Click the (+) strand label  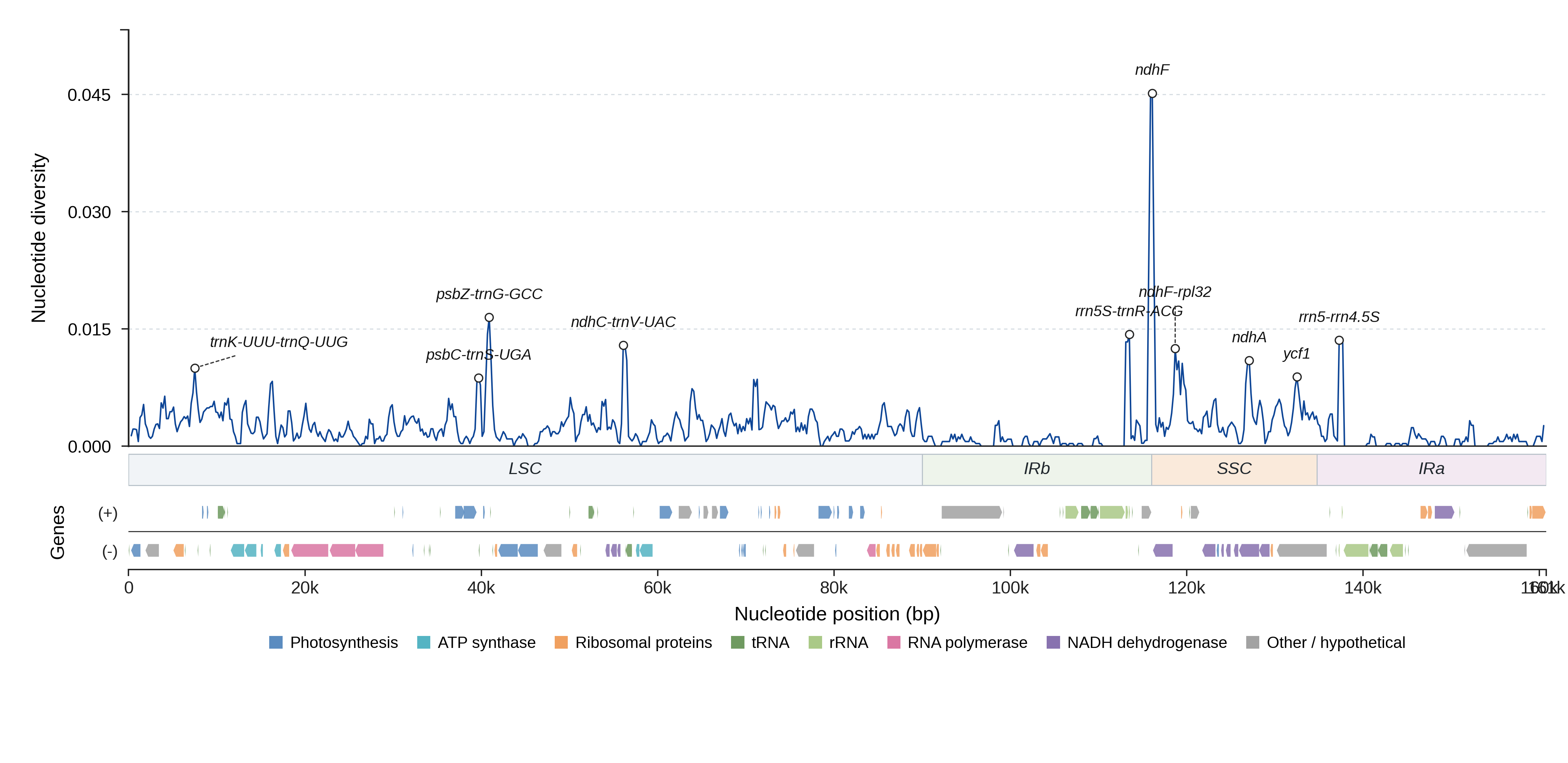coord(108,513)
